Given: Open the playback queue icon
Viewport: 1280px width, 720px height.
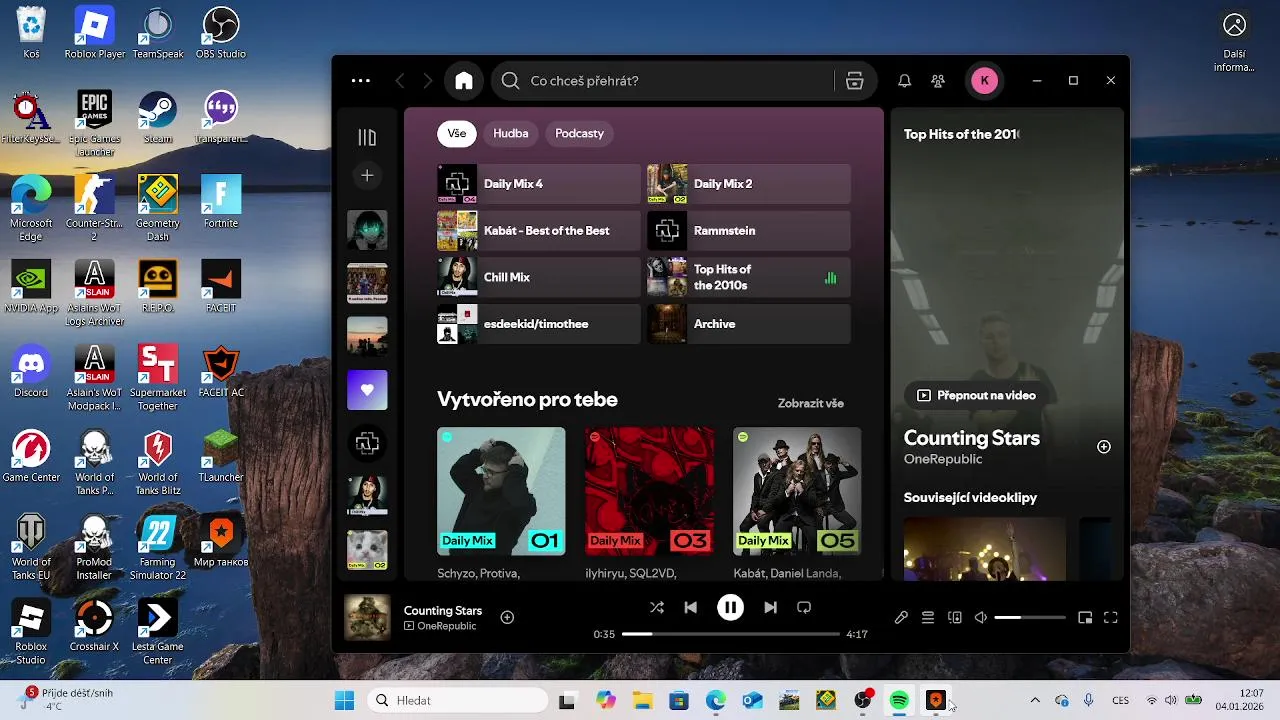Looking at the screenshot, I should (928, 618).
